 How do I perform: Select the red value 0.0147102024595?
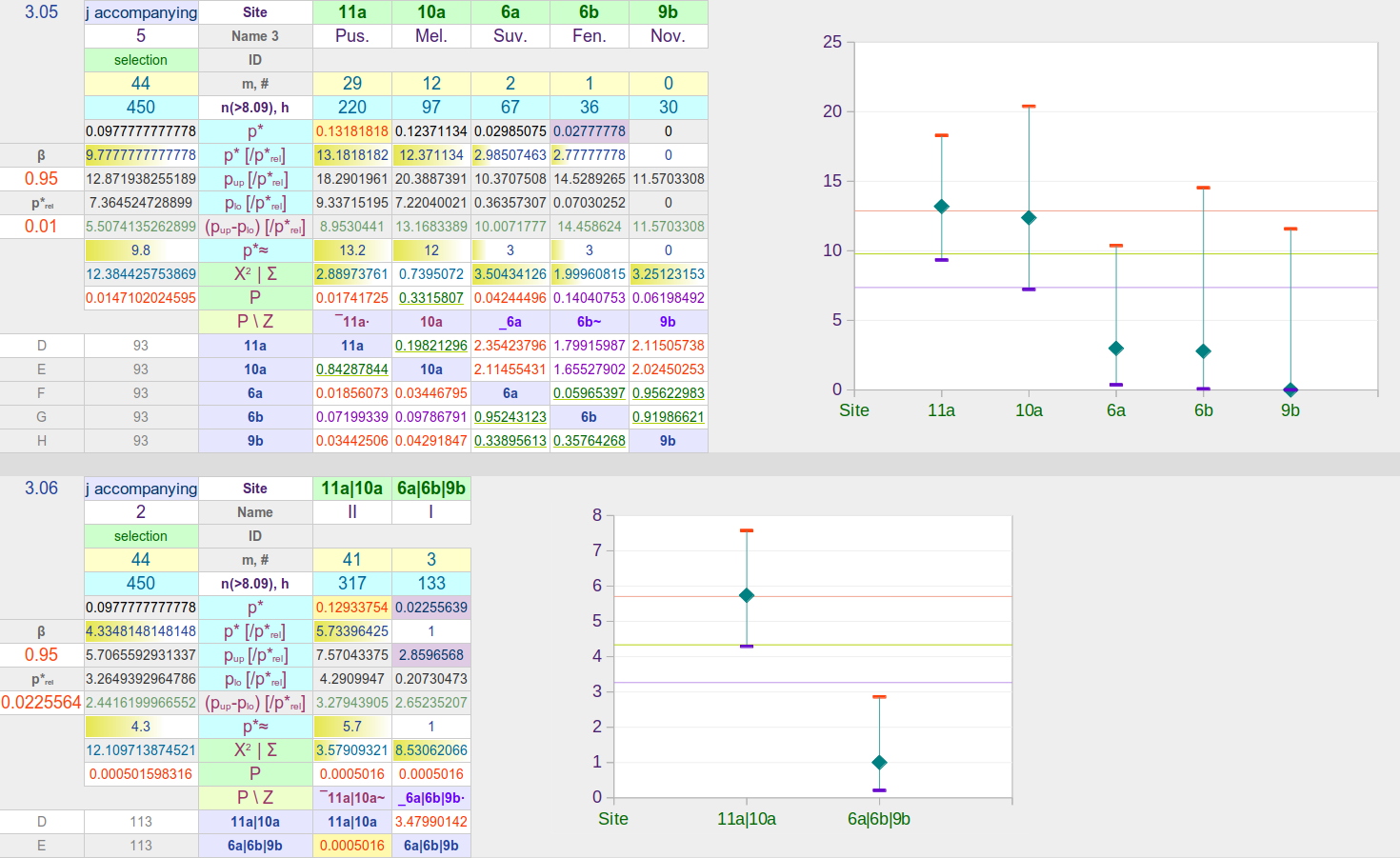(x=141, y=298)
